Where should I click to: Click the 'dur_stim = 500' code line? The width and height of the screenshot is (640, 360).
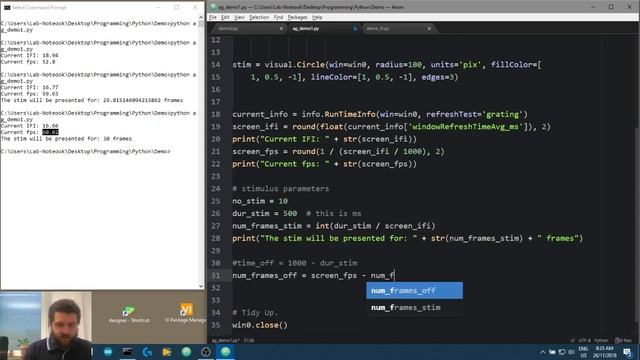(265, 213)
